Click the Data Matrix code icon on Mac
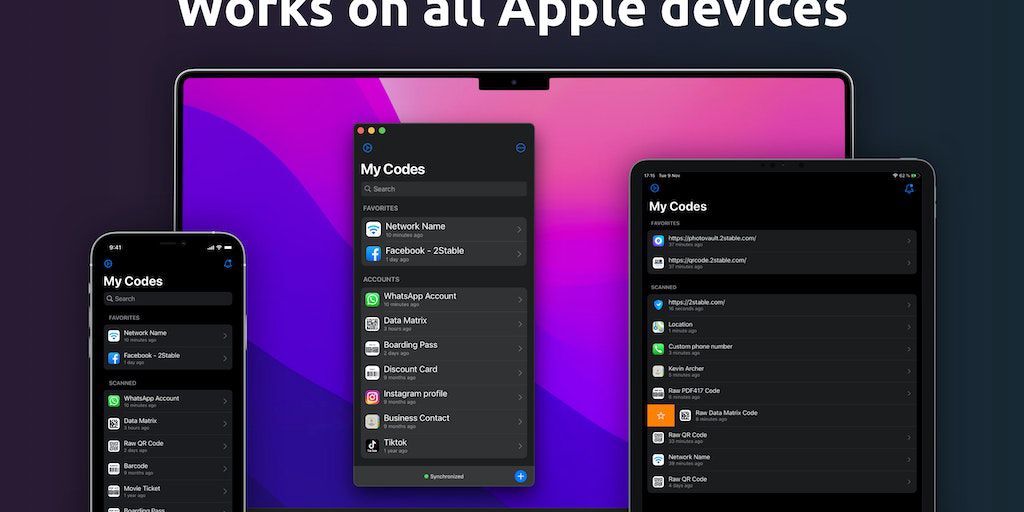The image size is (1024, 512). (x=372, y=324)
